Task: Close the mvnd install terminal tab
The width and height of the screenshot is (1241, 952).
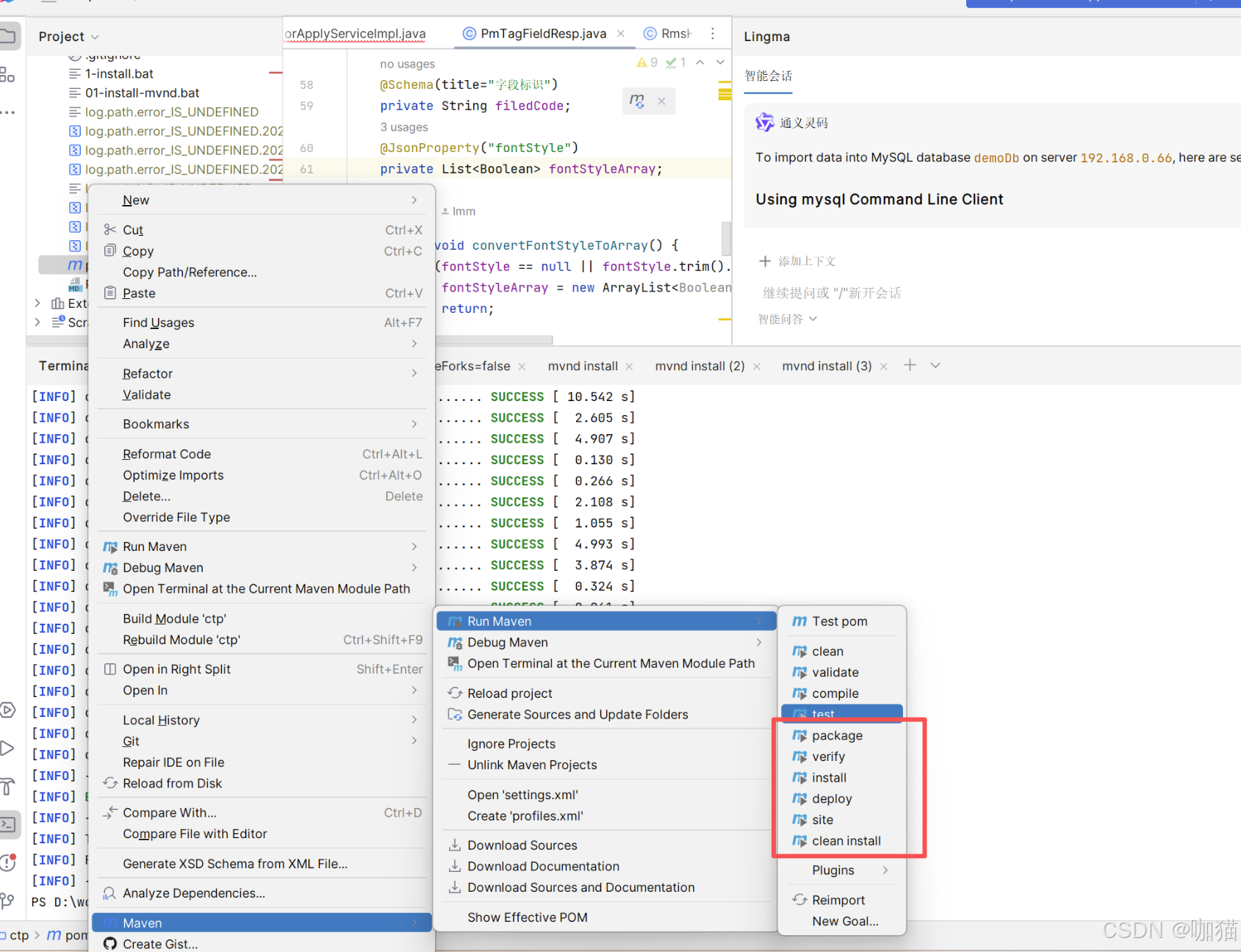Action: 629,367
